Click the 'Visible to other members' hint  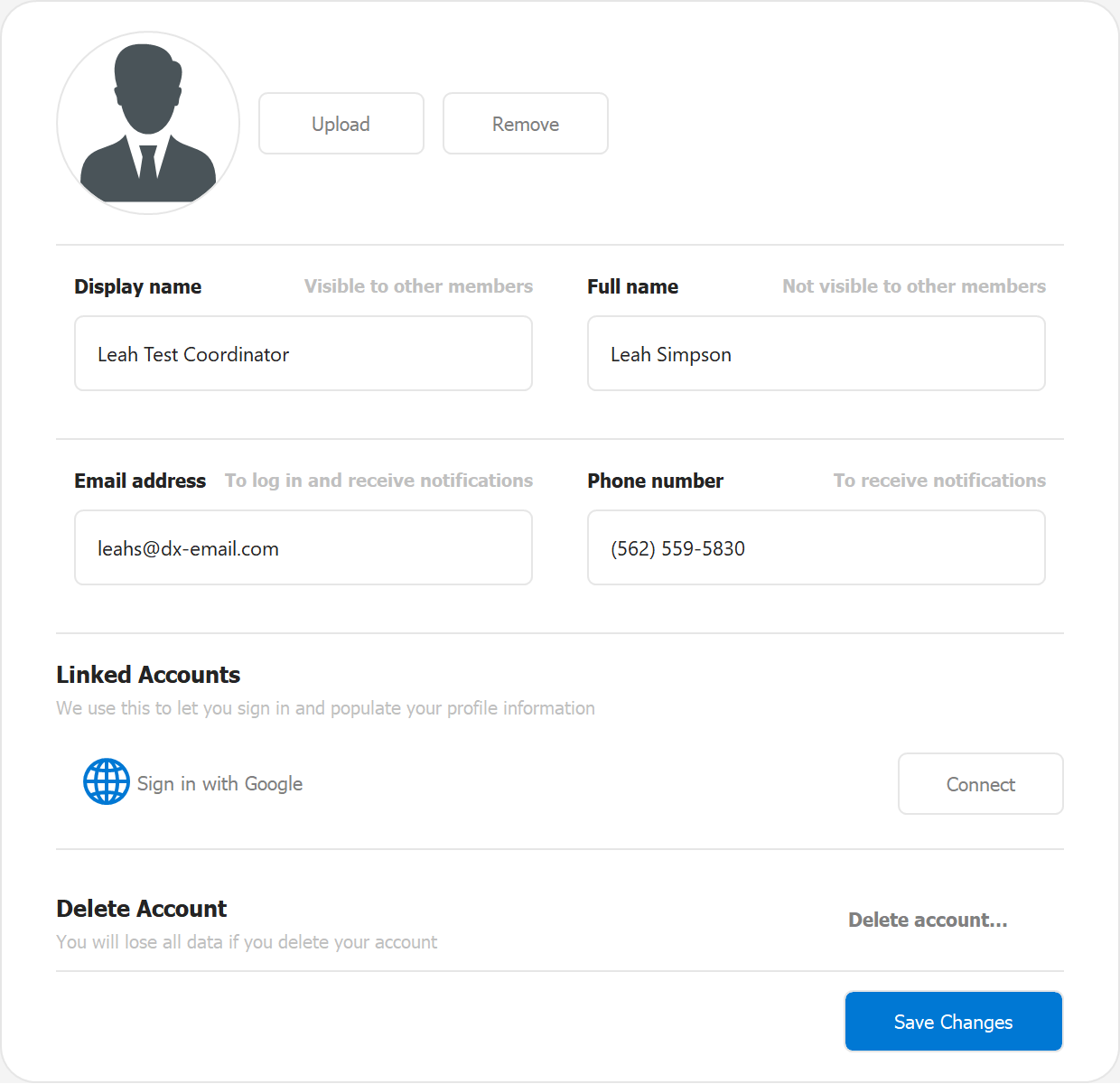point(418,286)
